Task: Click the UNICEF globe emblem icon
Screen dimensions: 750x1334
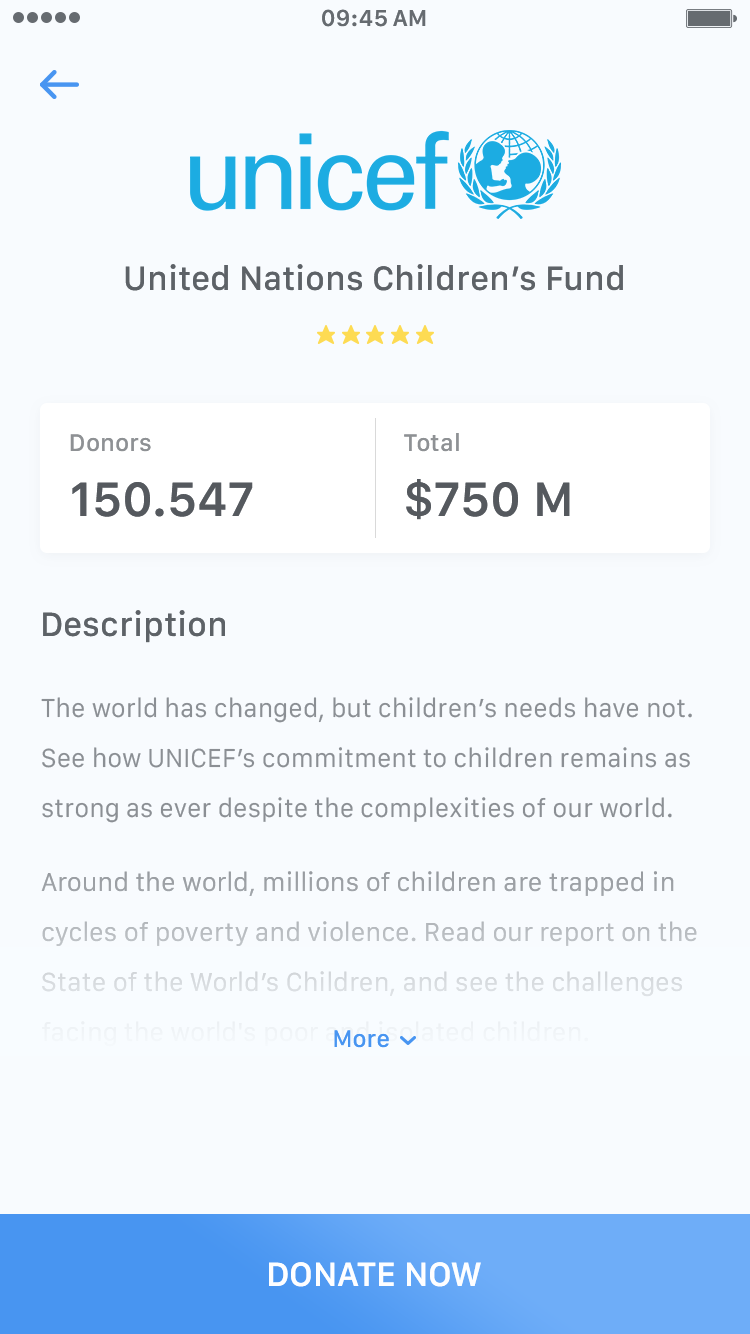Action: pos(509,175)
